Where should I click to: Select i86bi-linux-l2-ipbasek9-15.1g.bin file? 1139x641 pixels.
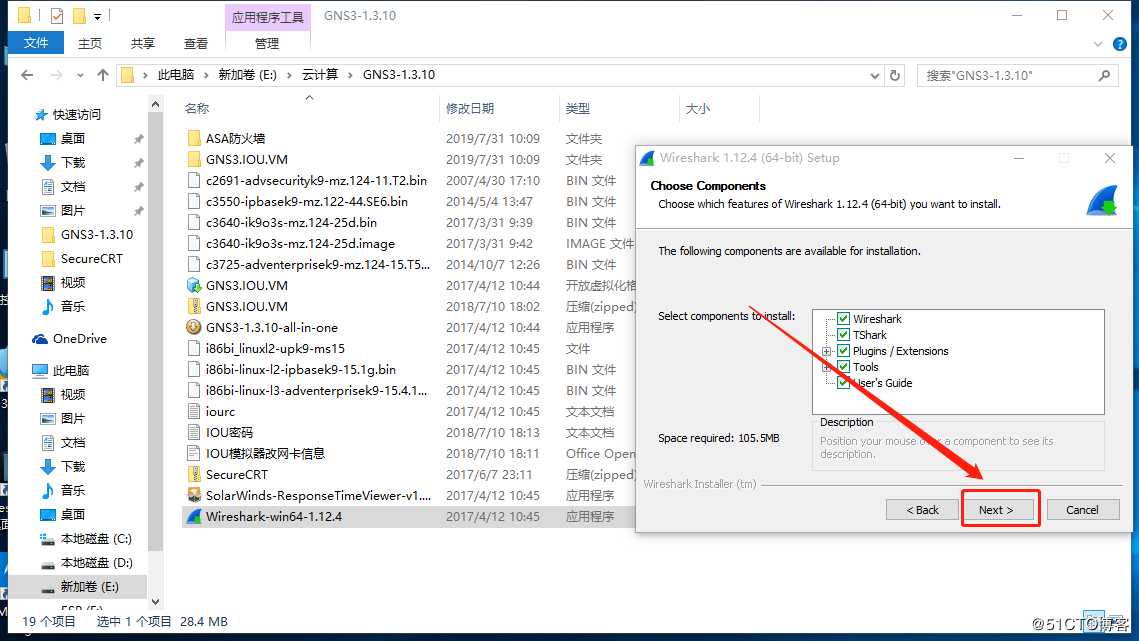(x=301, y=369)
